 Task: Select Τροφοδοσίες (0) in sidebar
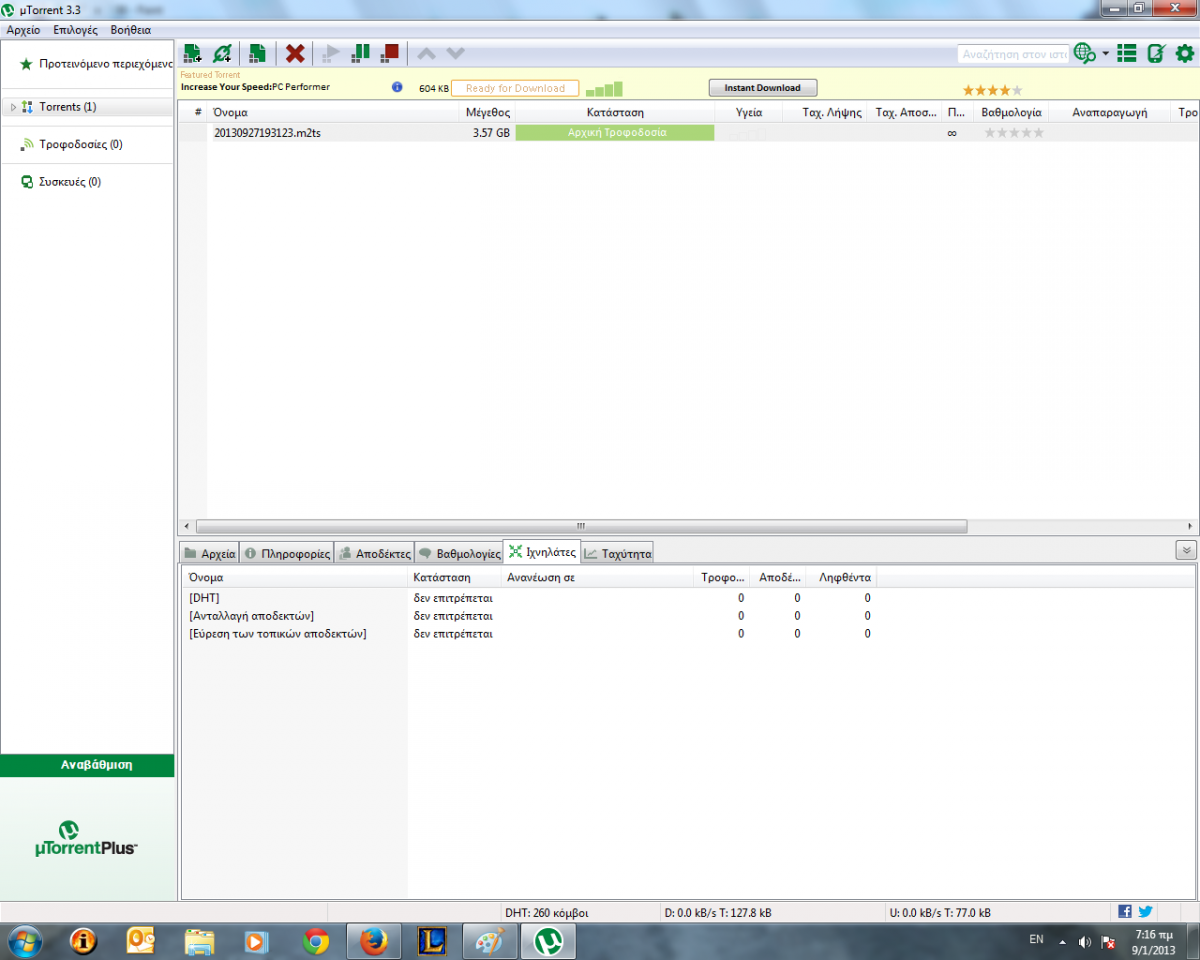[x=80, y=145]
